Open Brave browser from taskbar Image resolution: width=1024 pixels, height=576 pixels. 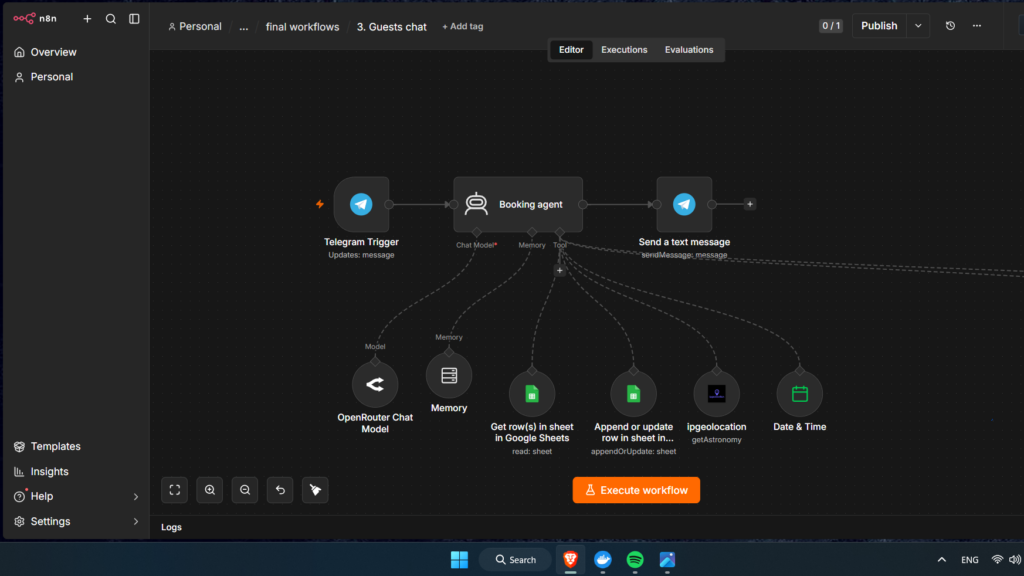570,560
